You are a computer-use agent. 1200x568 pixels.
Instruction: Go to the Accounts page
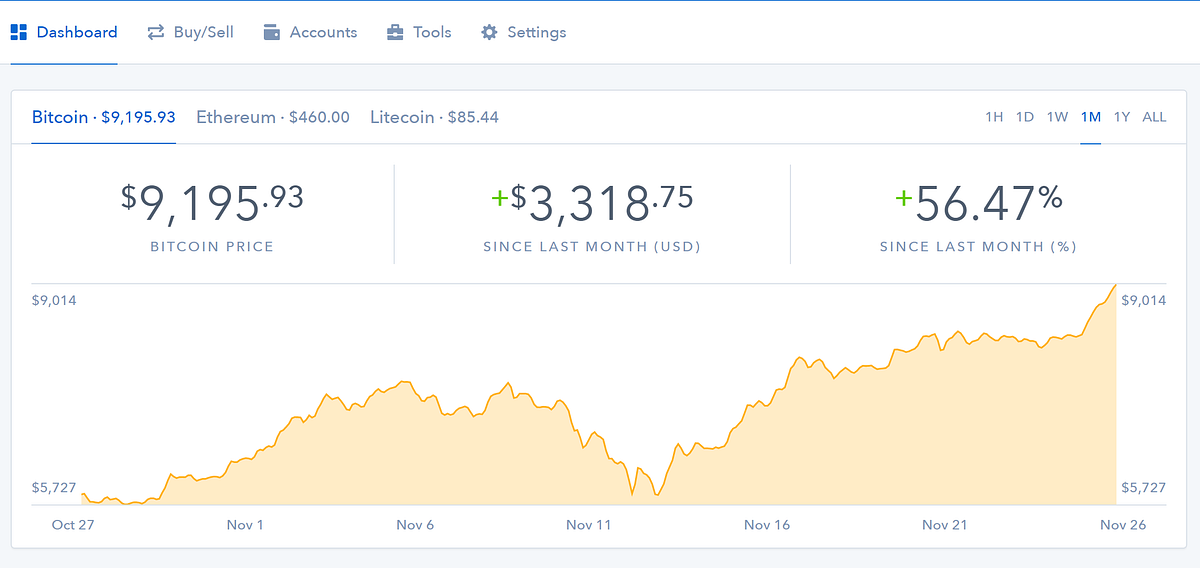click(x=323, y=32)
